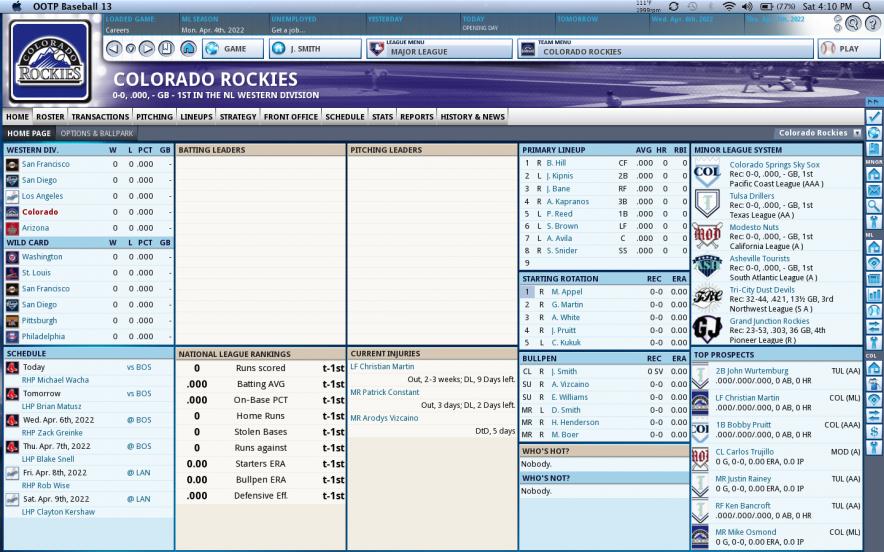This screenshot has width=884, height=552.
Task: Open the League Menu MAJOR LEAGUE dropdown
Action: tap(439, 48)
